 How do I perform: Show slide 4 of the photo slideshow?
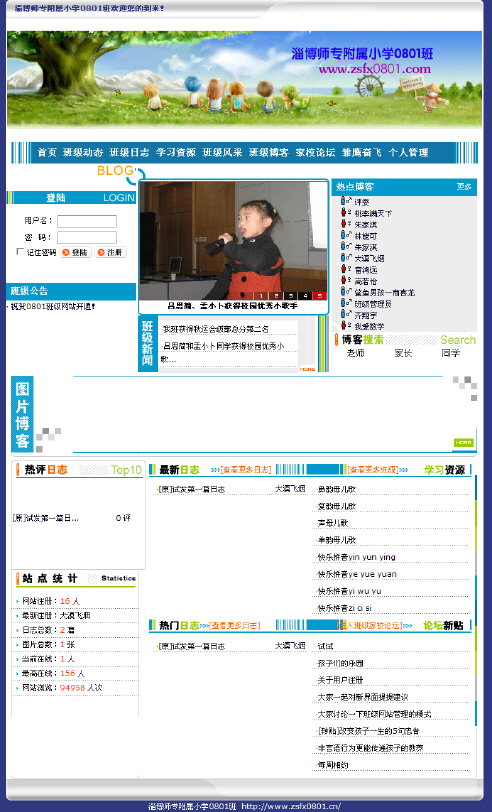(x=305, y=296)
